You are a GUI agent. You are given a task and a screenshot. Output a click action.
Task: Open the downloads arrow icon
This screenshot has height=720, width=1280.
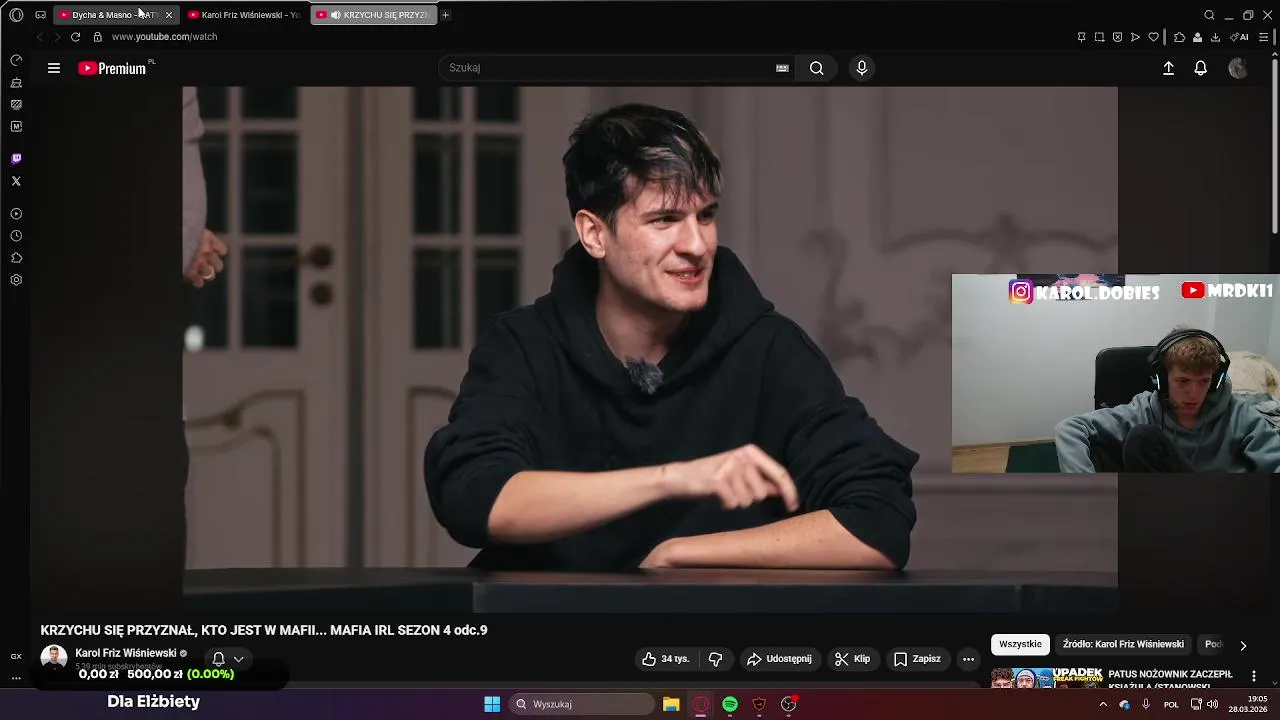click(x=1215, y=37)
